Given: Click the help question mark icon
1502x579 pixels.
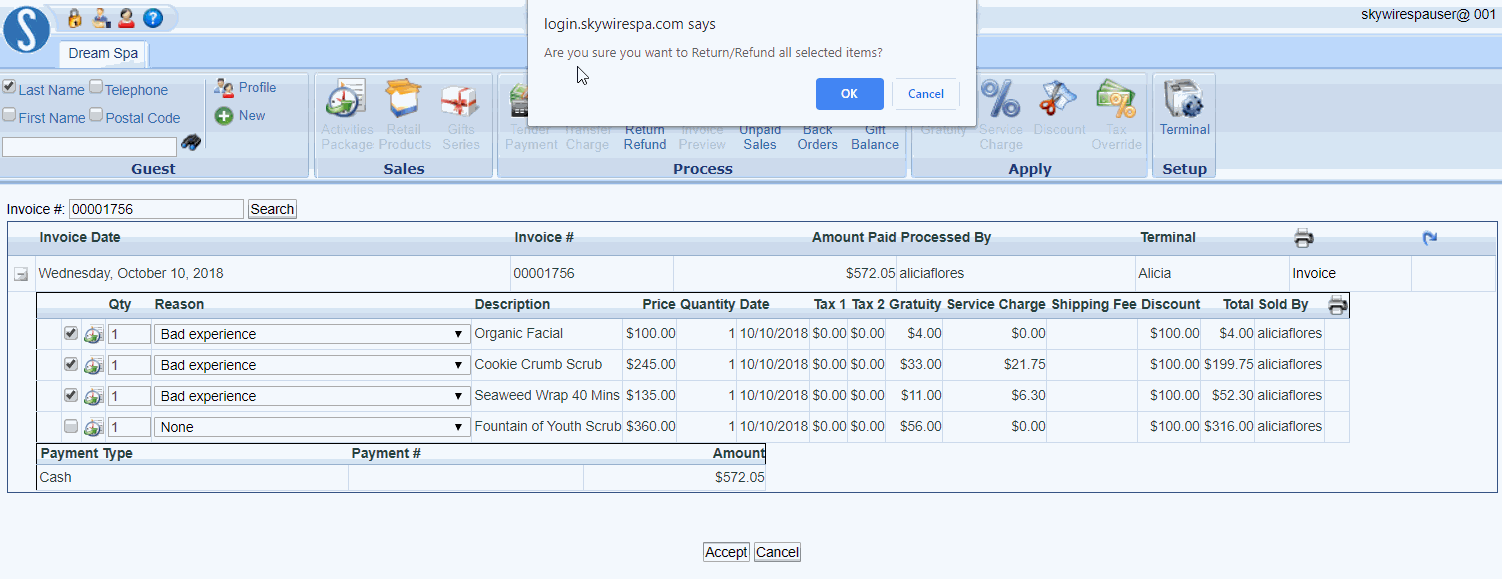Looking at the screenshot, I should coord(152,18).
